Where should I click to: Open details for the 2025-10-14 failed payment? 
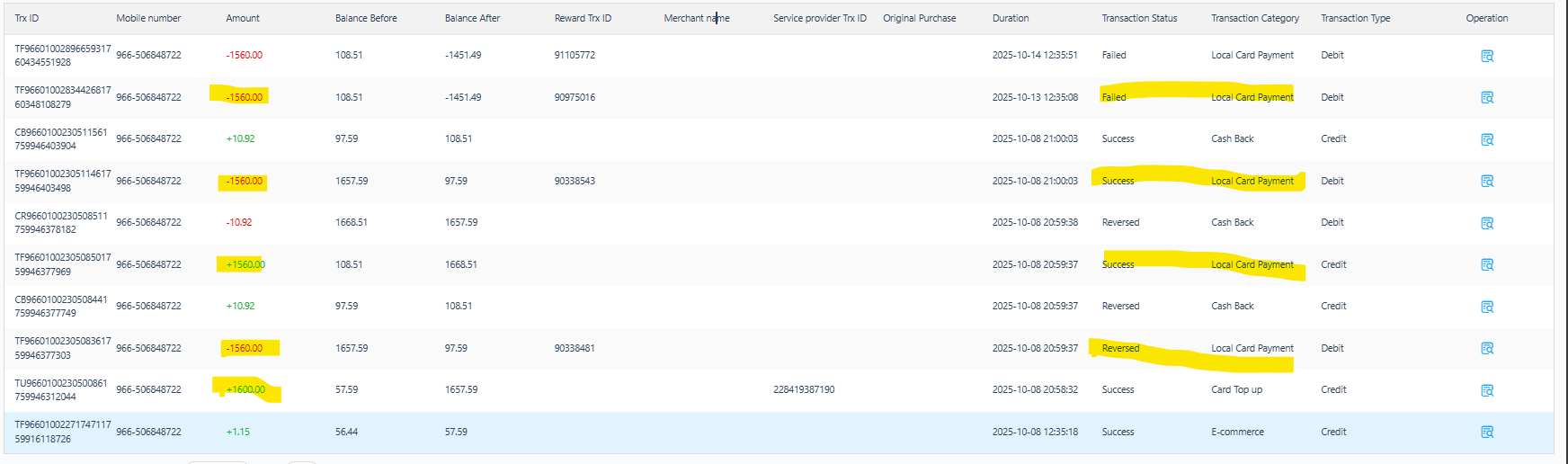1486,56
